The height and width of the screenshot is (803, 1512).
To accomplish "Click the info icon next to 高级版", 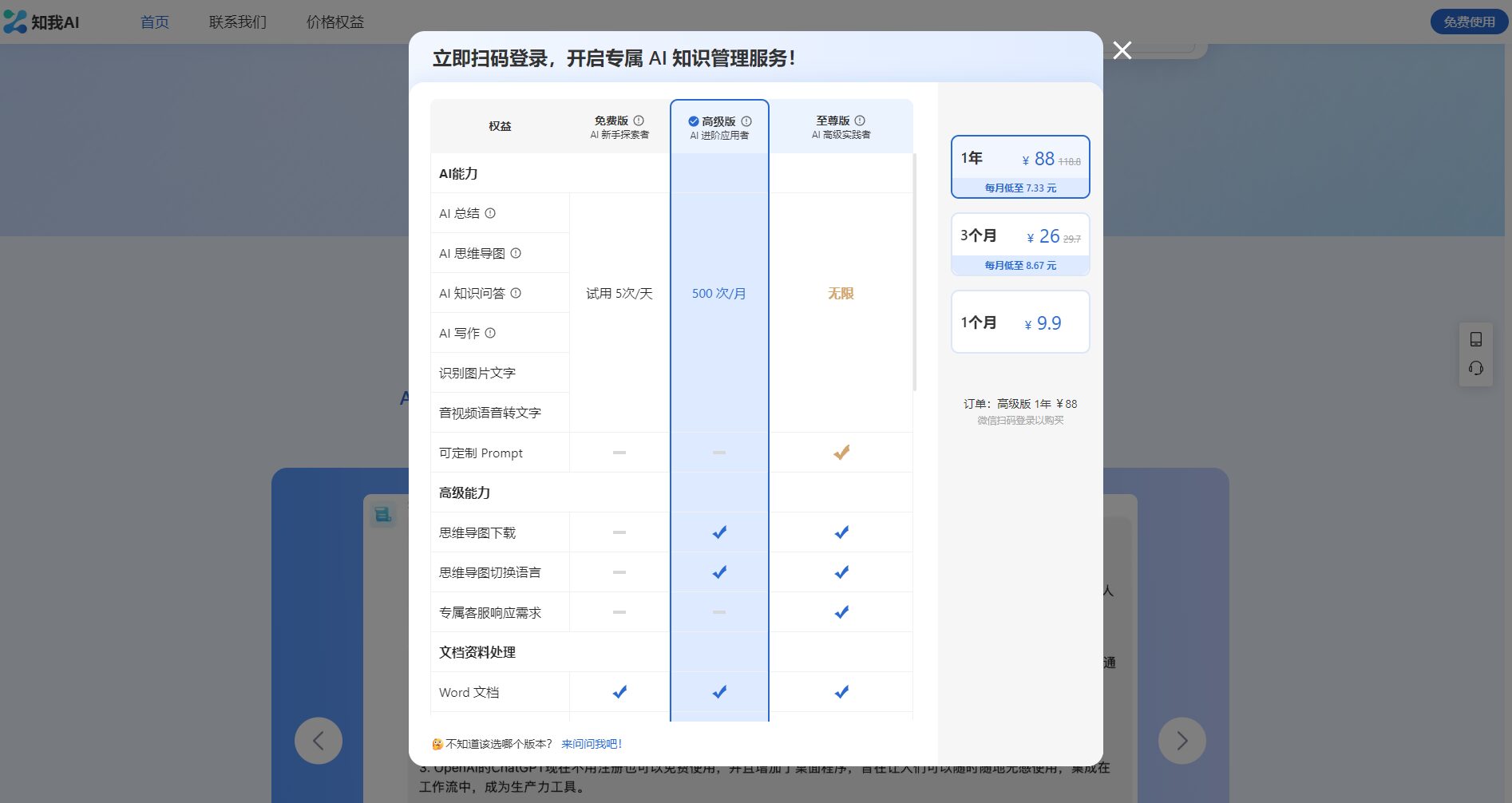I will [x=746, y=121].
